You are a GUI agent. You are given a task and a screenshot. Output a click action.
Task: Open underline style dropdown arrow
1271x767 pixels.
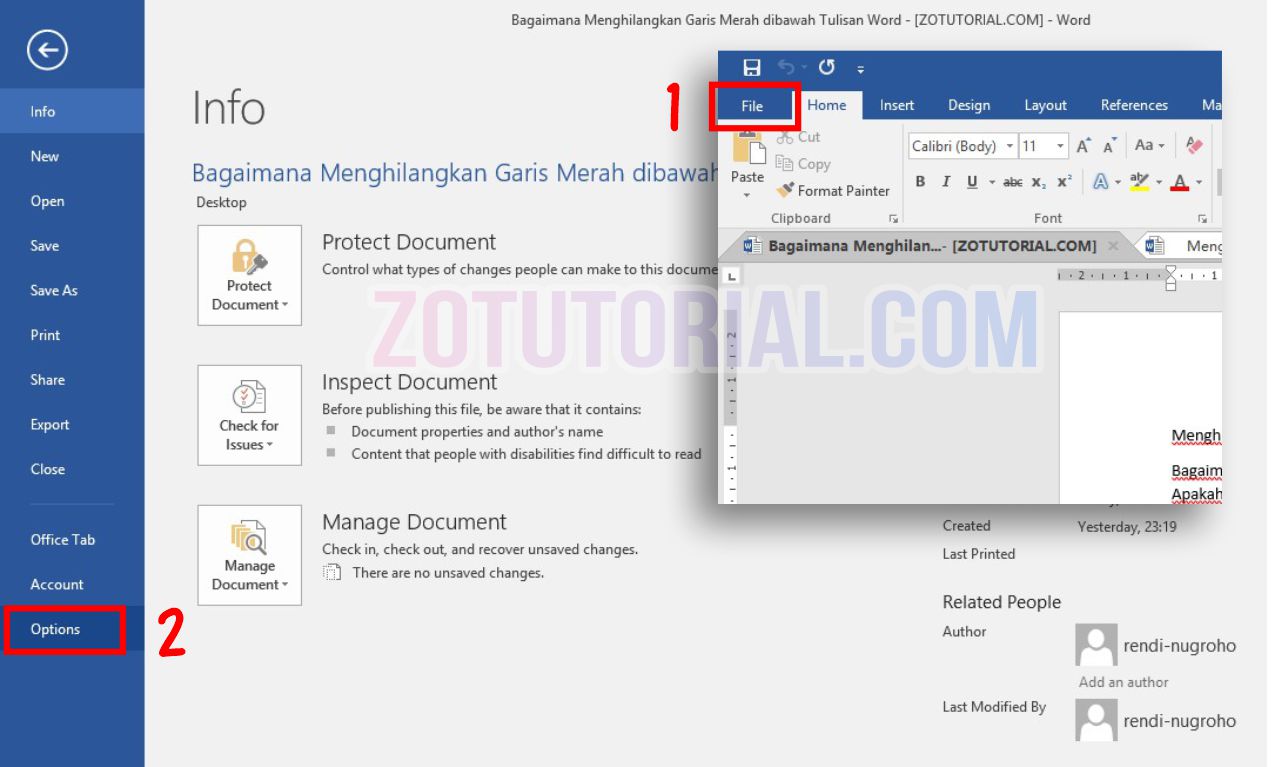pyautogui.click(x=992, y=183)
